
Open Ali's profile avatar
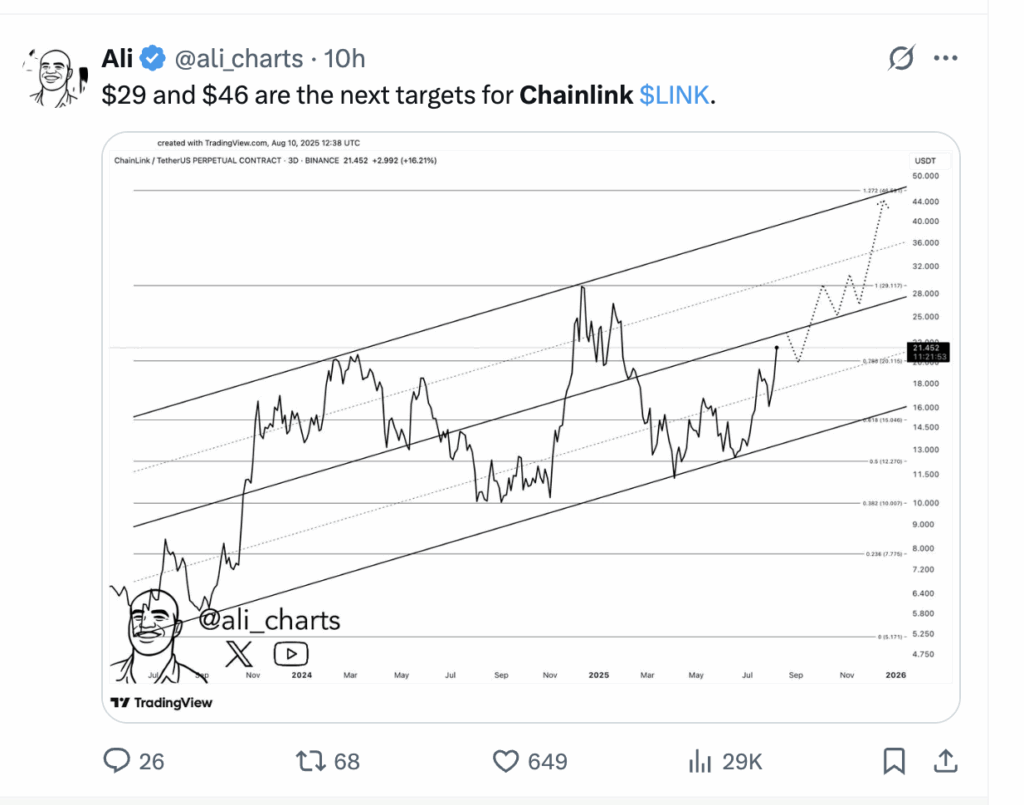(55, 78)
